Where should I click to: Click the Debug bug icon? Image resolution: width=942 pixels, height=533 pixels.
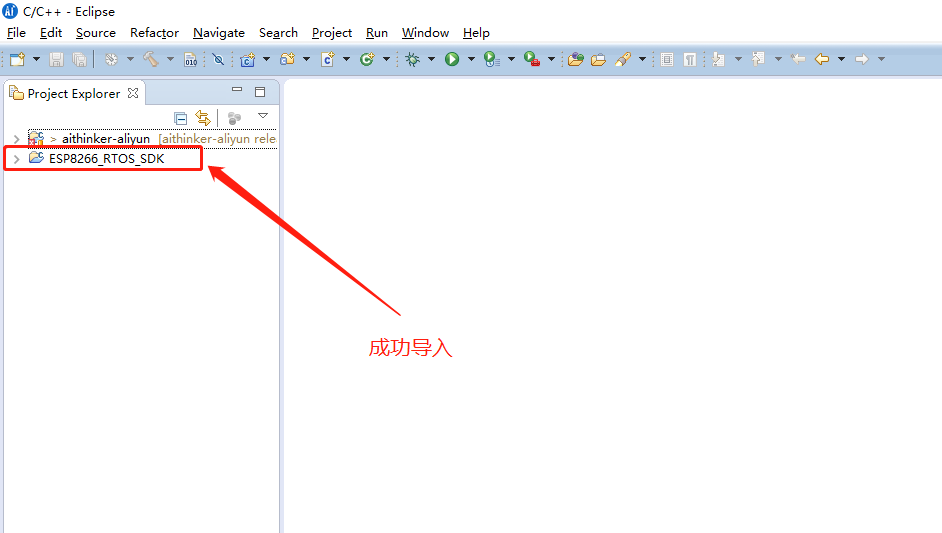tap(413, 59)
